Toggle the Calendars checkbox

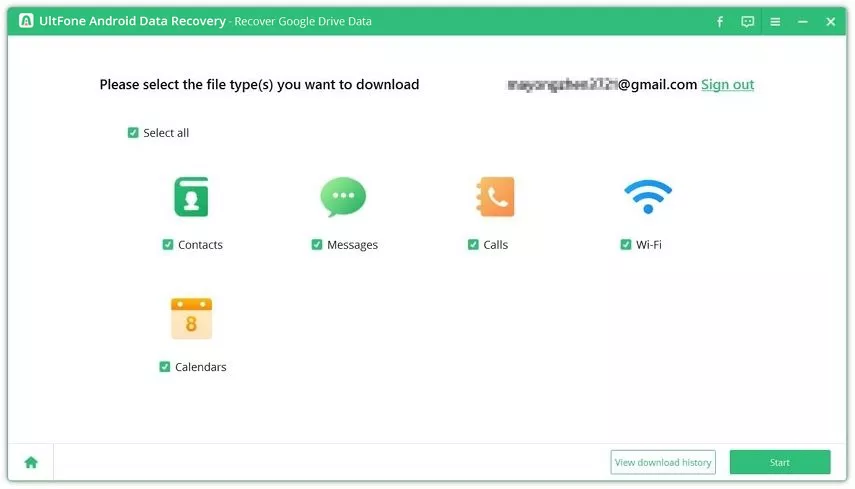pos(165,367)
